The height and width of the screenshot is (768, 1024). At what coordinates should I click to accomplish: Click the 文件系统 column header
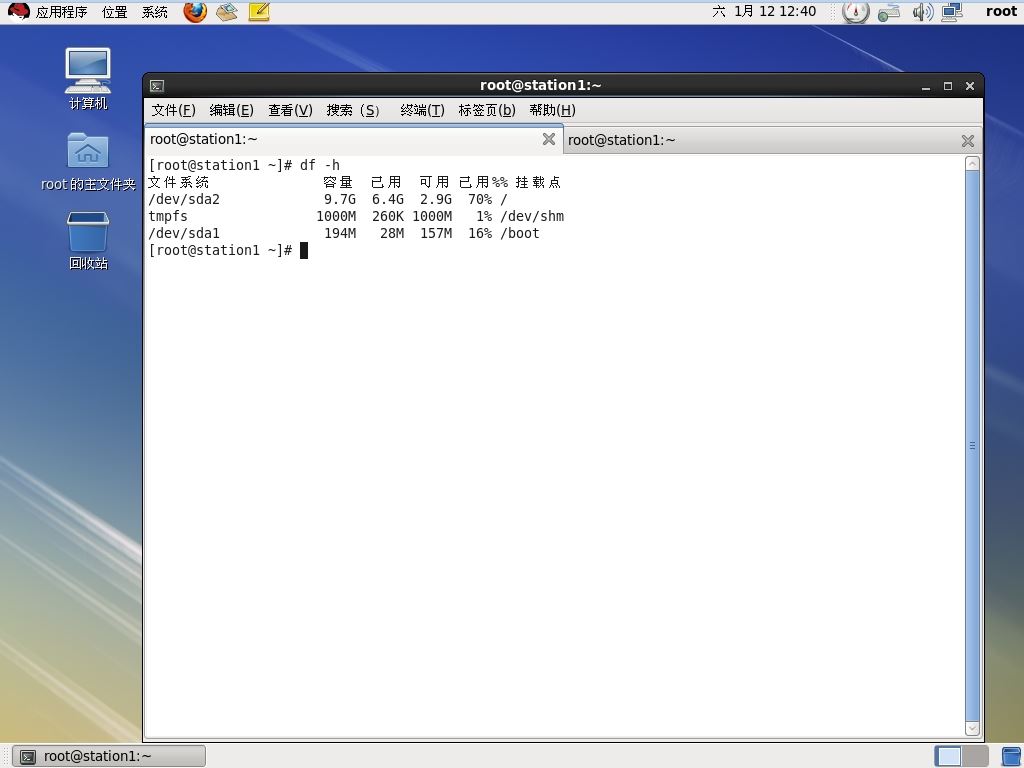click(179, 182)
